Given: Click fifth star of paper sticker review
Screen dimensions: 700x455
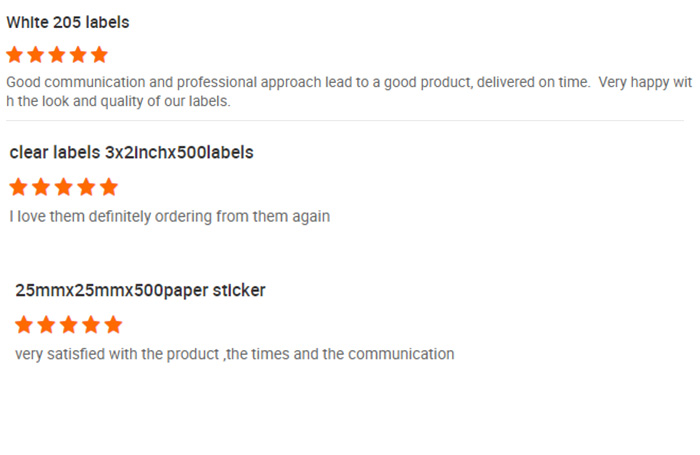Looking at the screenshot, I should [x=113, y=325].
